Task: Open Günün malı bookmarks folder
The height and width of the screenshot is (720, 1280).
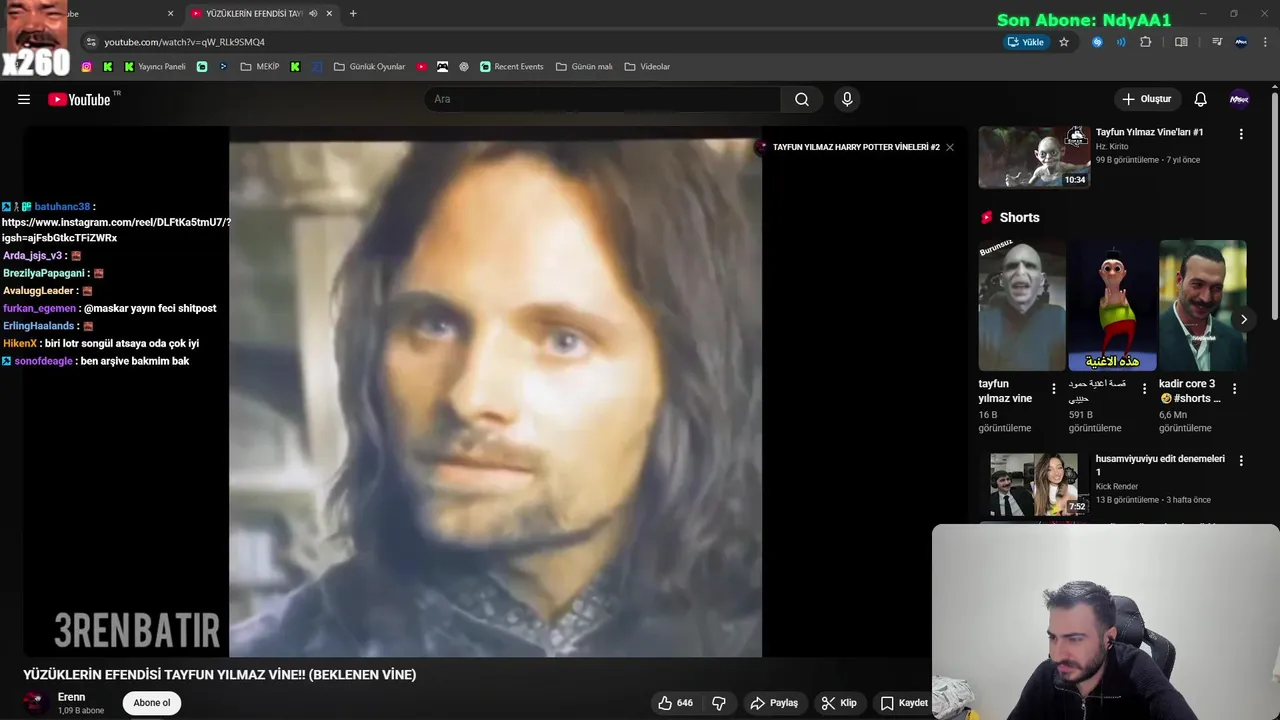Action: (584, 67)
